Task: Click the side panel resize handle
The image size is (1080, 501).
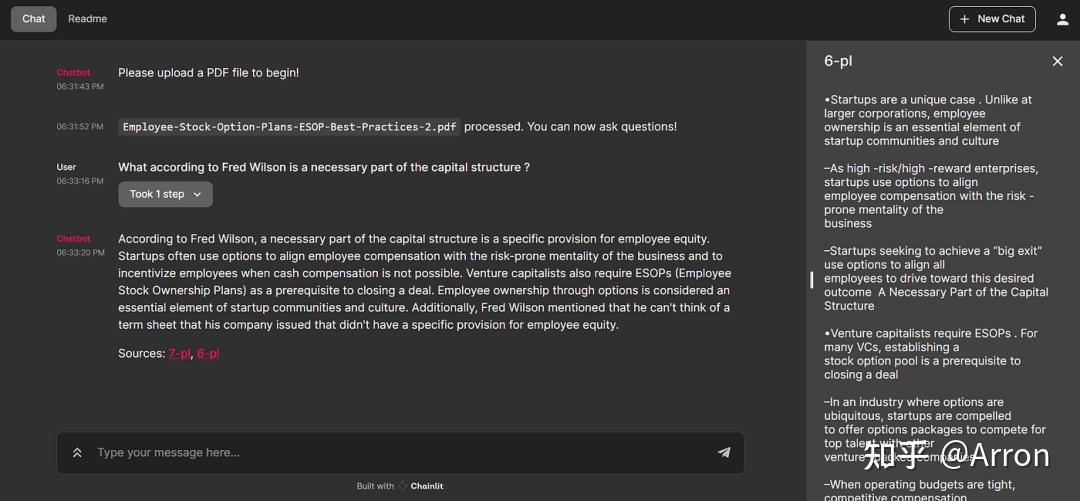Action: 811,280
